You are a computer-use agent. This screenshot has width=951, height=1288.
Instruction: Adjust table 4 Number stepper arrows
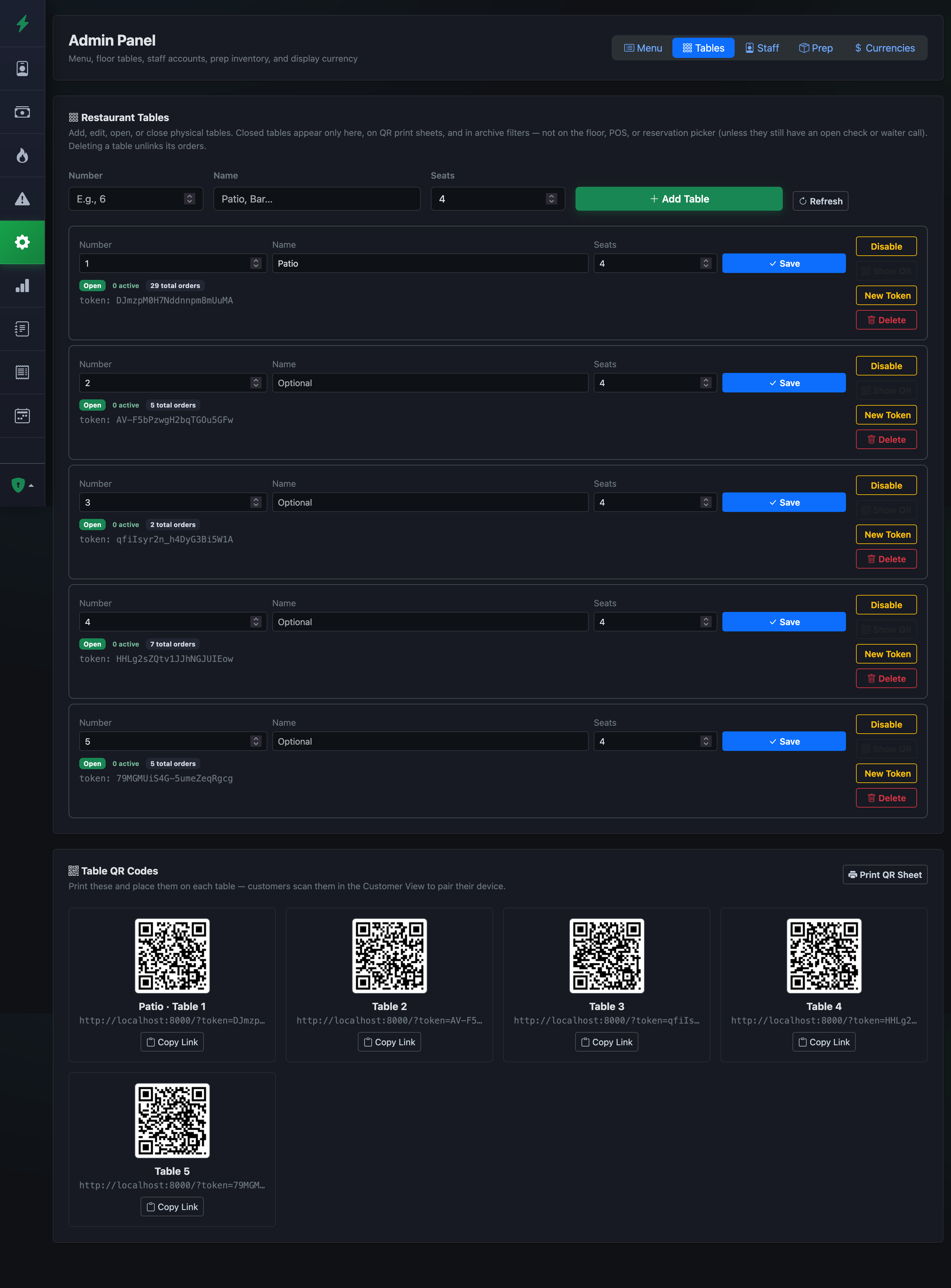coord(256,622)
